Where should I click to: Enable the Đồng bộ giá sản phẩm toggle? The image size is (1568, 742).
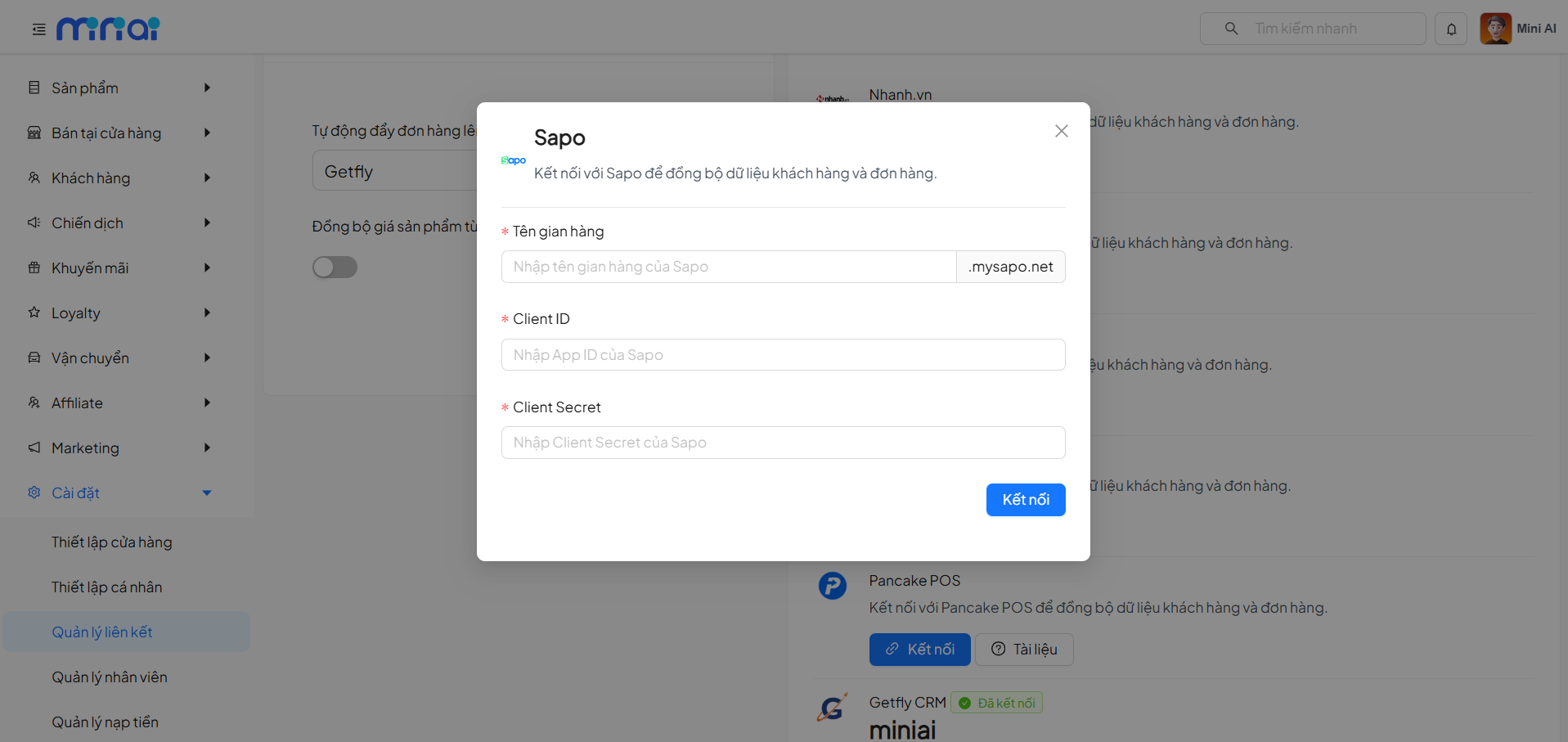pyautogui.click(x=335, y=267)
